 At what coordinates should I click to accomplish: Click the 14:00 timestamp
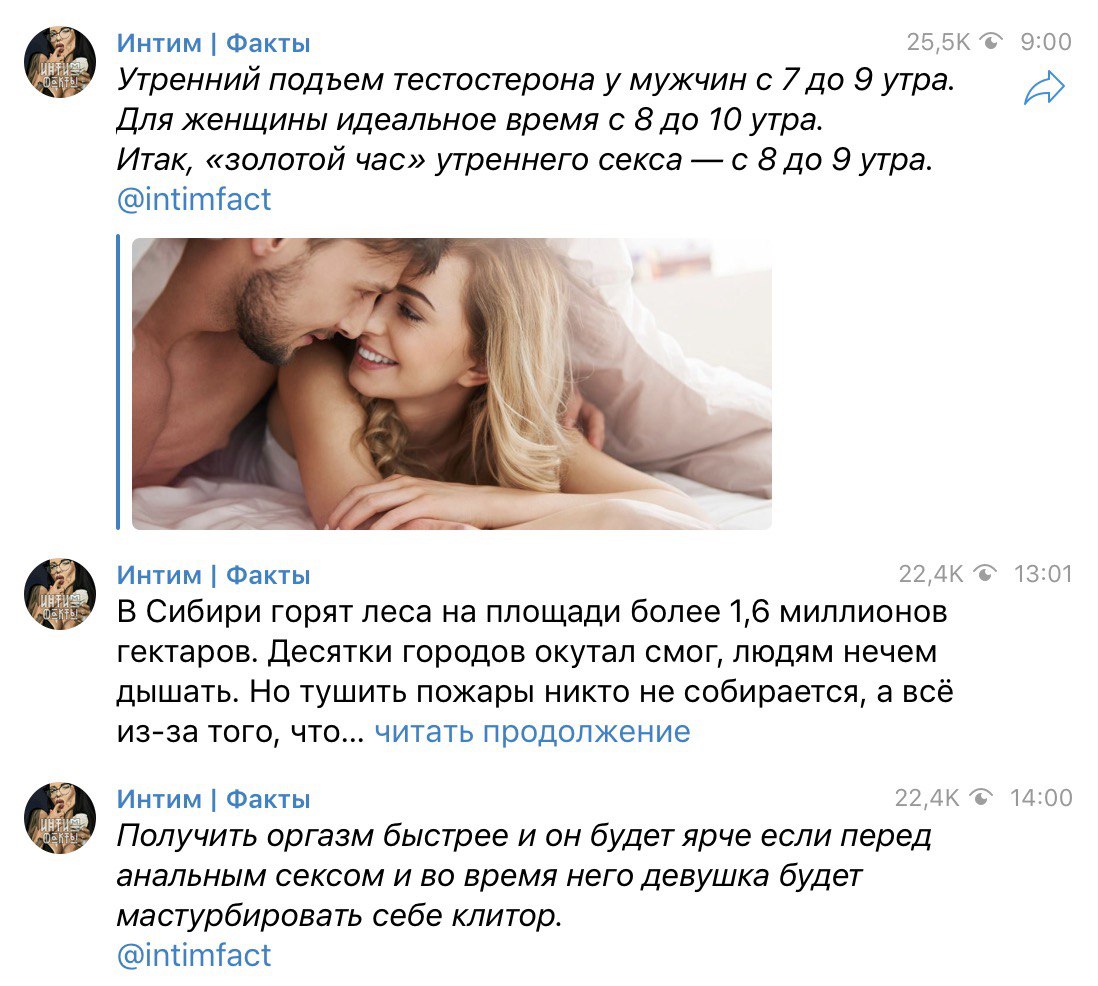[x=1041, y=798]
